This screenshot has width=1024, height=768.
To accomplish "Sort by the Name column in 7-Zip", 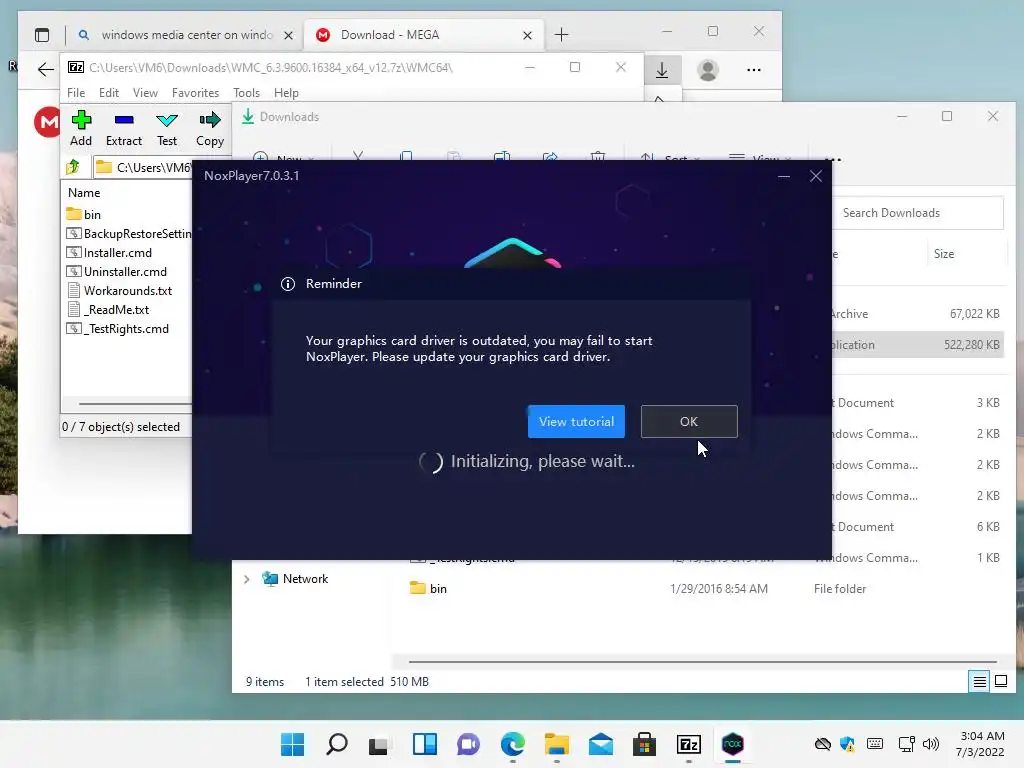I will pyautogui.click(x=84, y=193).
